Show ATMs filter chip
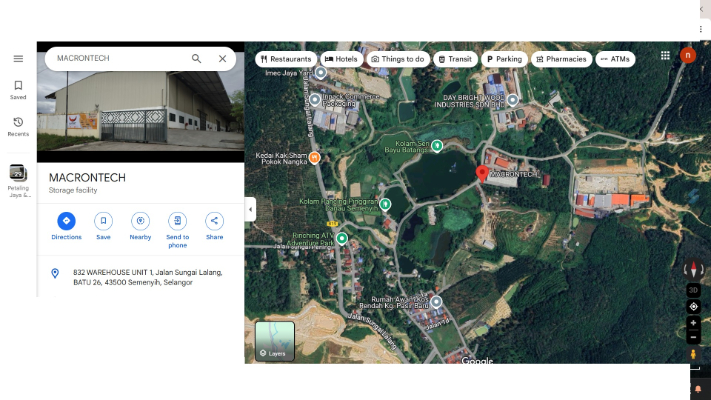 pyautogui.click(x=615, y=59)
